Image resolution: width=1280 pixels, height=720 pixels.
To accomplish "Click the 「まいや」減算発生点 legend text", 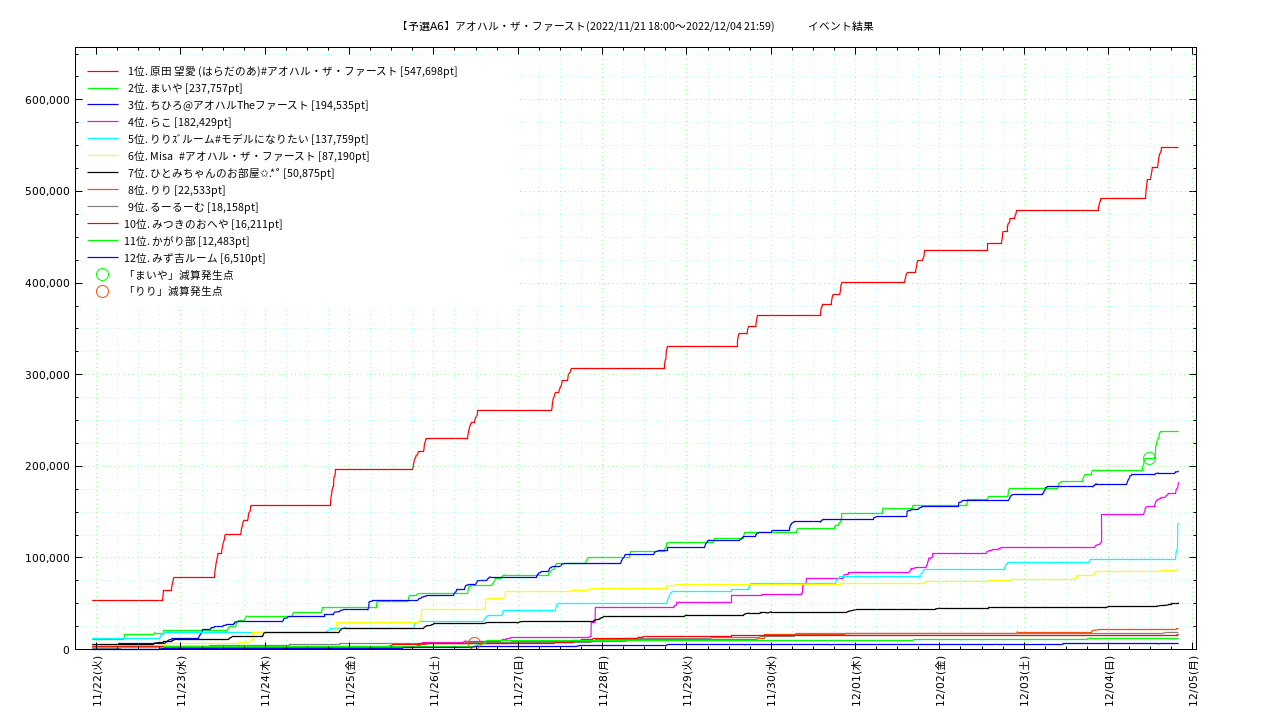I will (x=179, y=275).
